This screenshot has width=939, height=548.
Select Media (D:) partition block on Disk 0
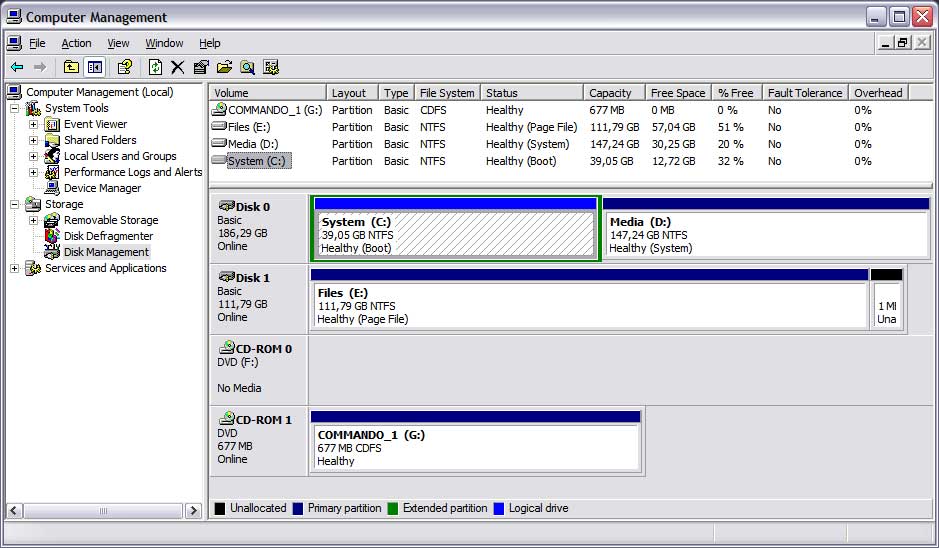pyautogui.click(x=767, y=229)
